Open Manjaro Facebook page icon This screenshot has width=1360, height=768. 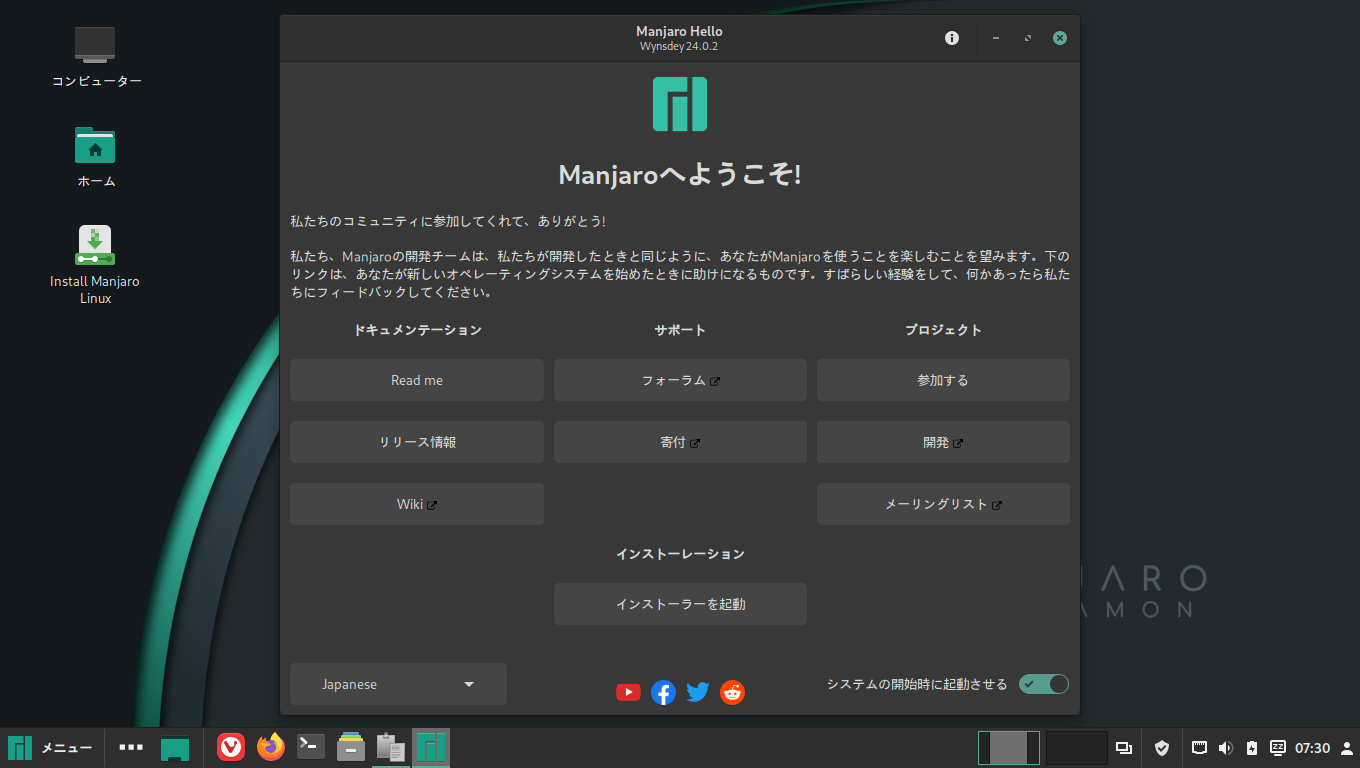coord(663,692)
